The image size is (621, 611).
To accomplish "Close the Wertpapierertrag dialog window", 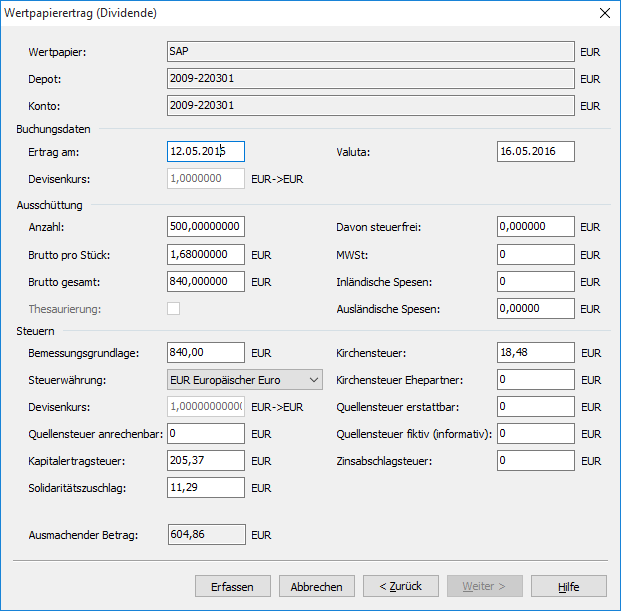I will click(603, 13).
